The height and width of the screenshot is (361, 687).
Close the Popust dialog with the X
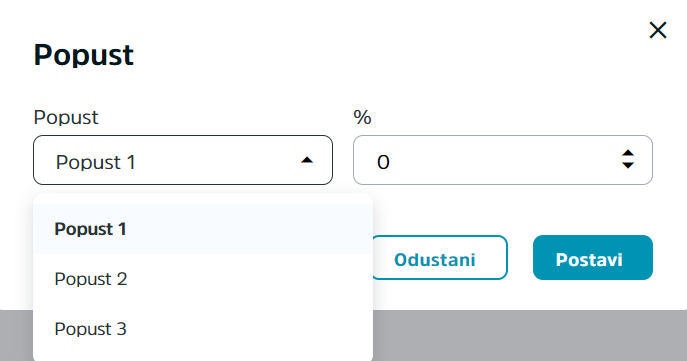(658, 30)
